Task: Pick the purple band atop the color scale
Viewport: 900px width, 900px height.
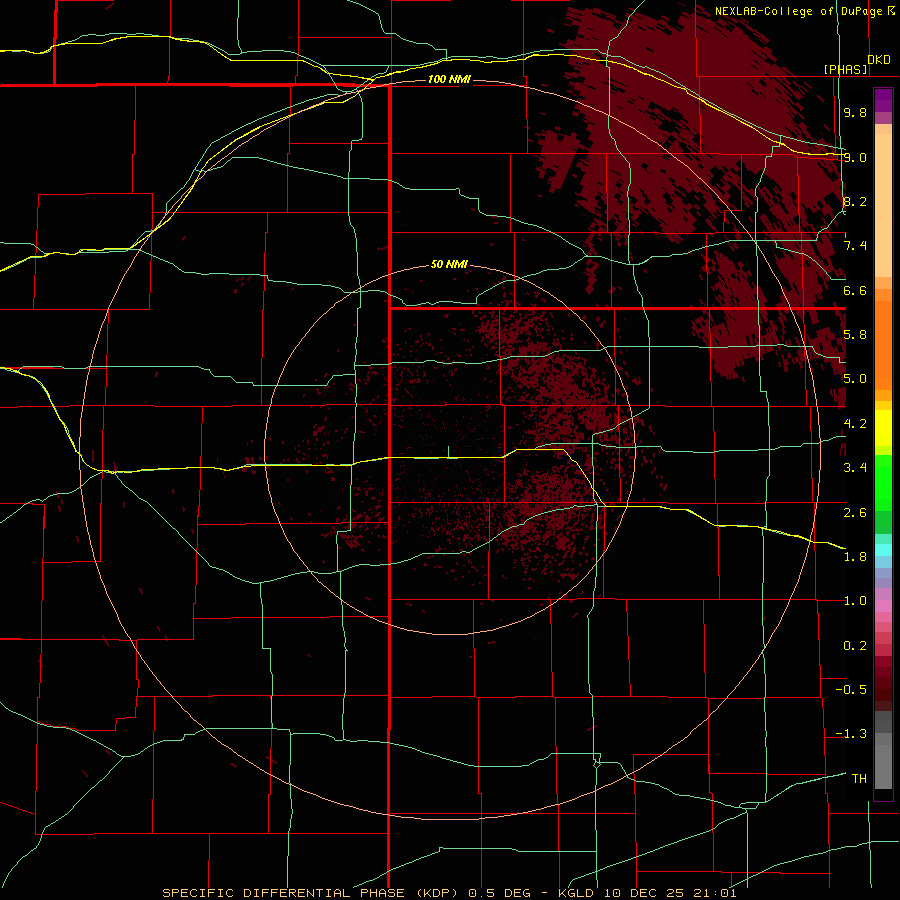Action: pyautogui.click(x=883, y=100)
